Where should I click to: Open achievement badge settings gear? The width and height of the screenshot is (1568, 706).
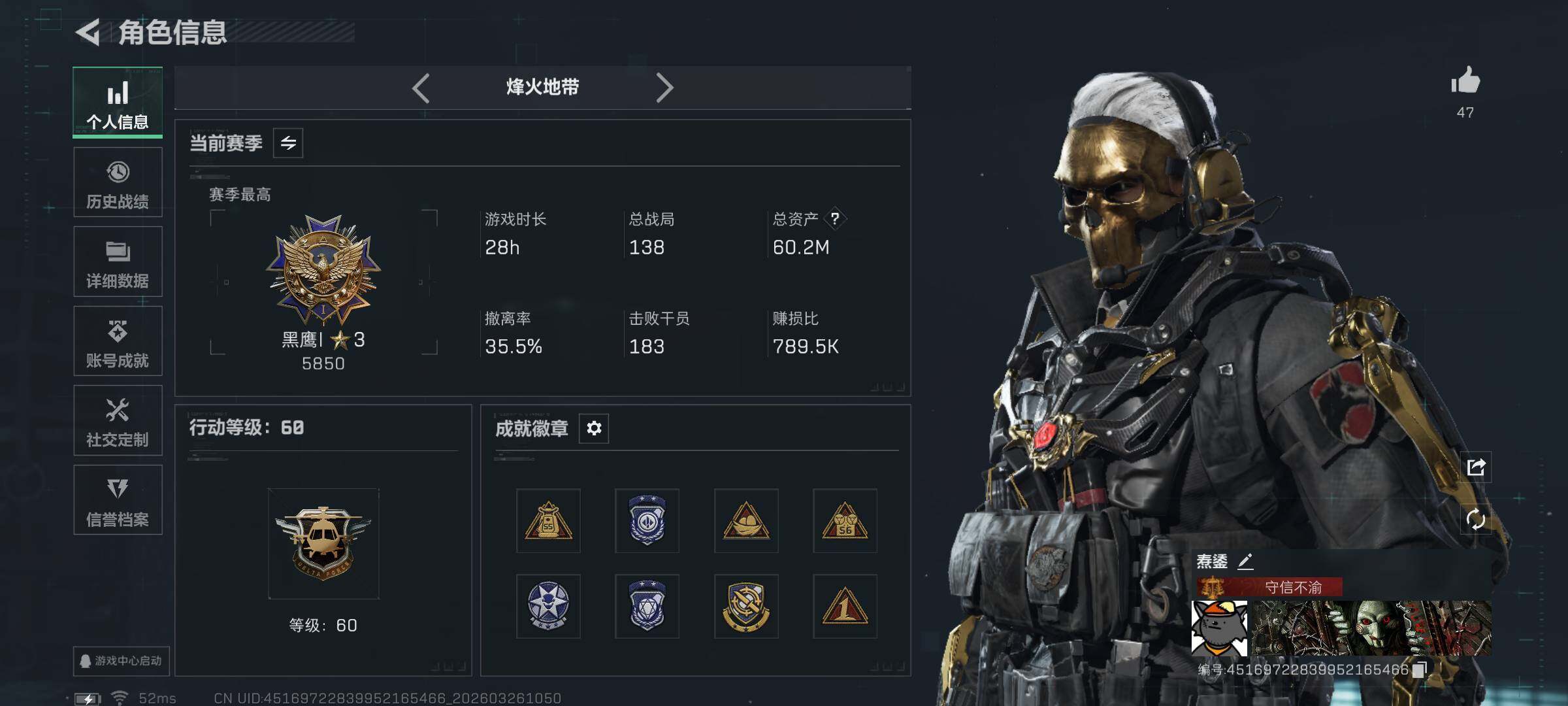594,428
